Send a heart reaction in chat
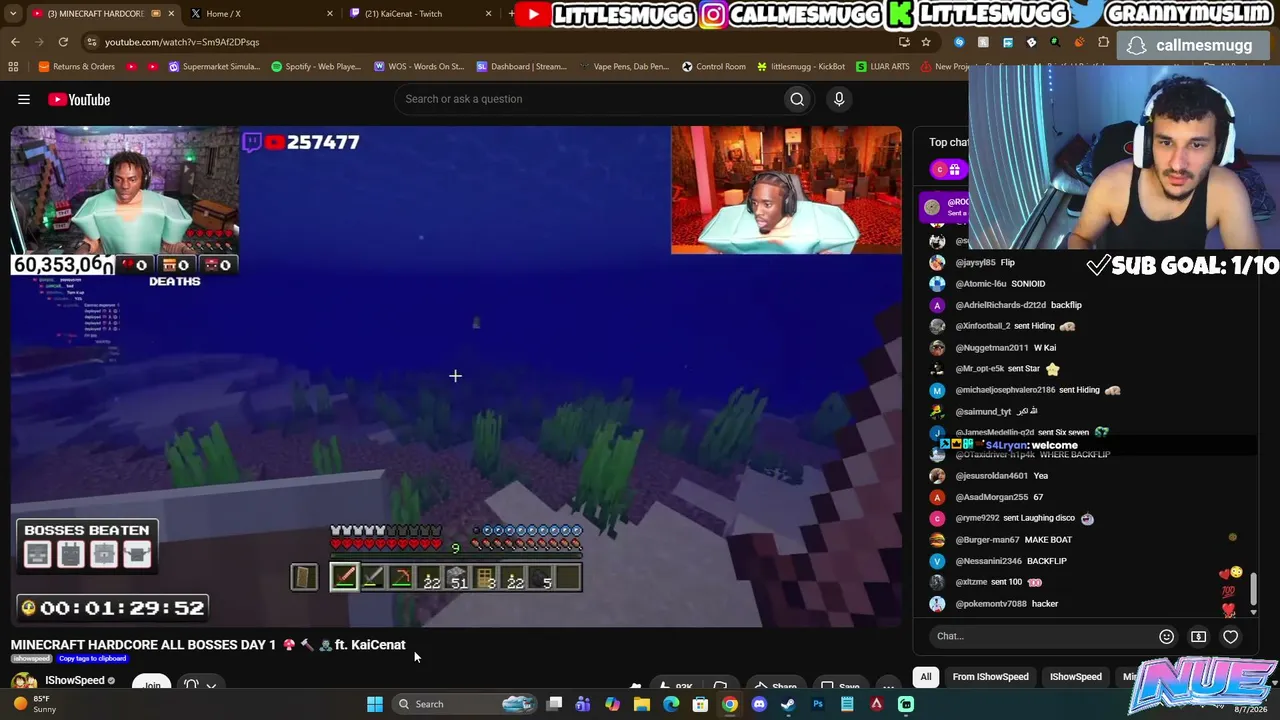 click(1230, 636)
